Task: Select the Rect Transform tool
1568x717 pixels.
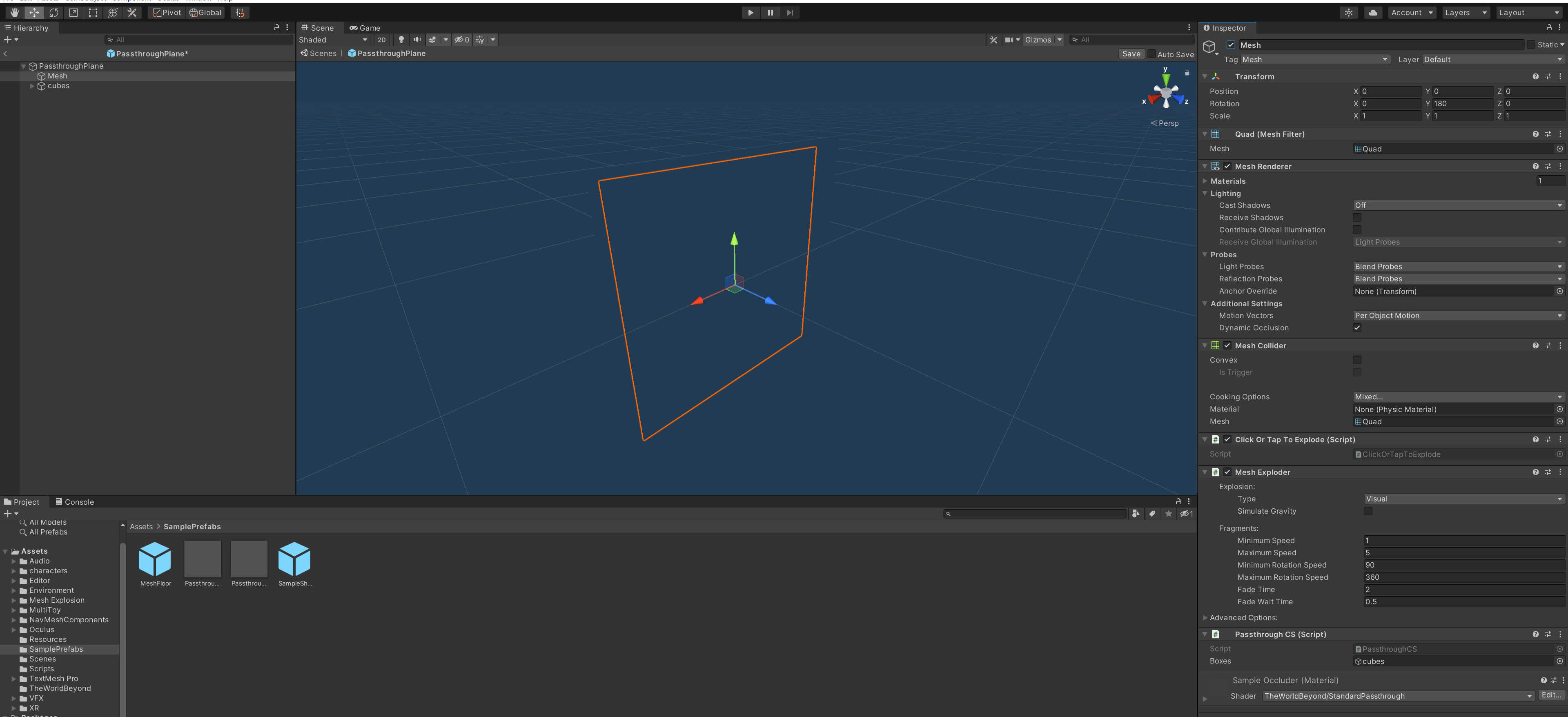Action: coord(93,13)
